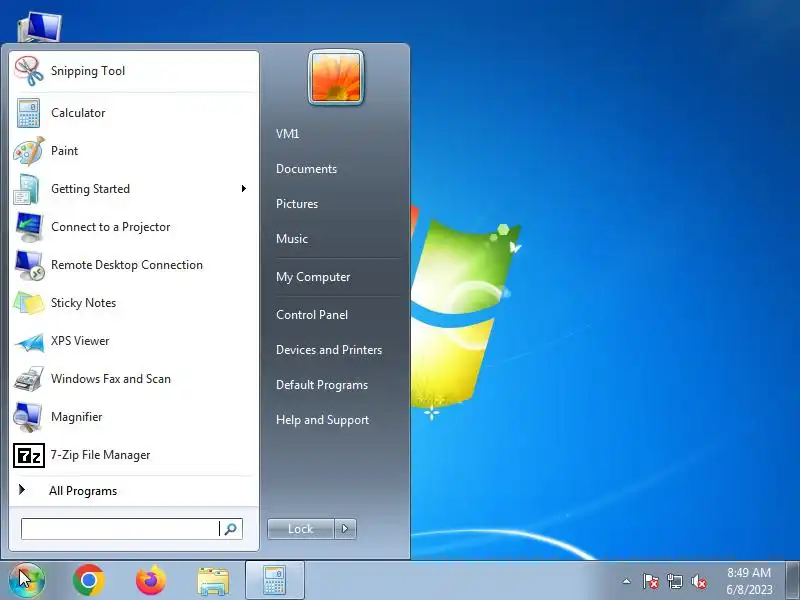800x600 pixels.
Task: Open XPS Viewer paper plane icon
Action: (29, 342)
